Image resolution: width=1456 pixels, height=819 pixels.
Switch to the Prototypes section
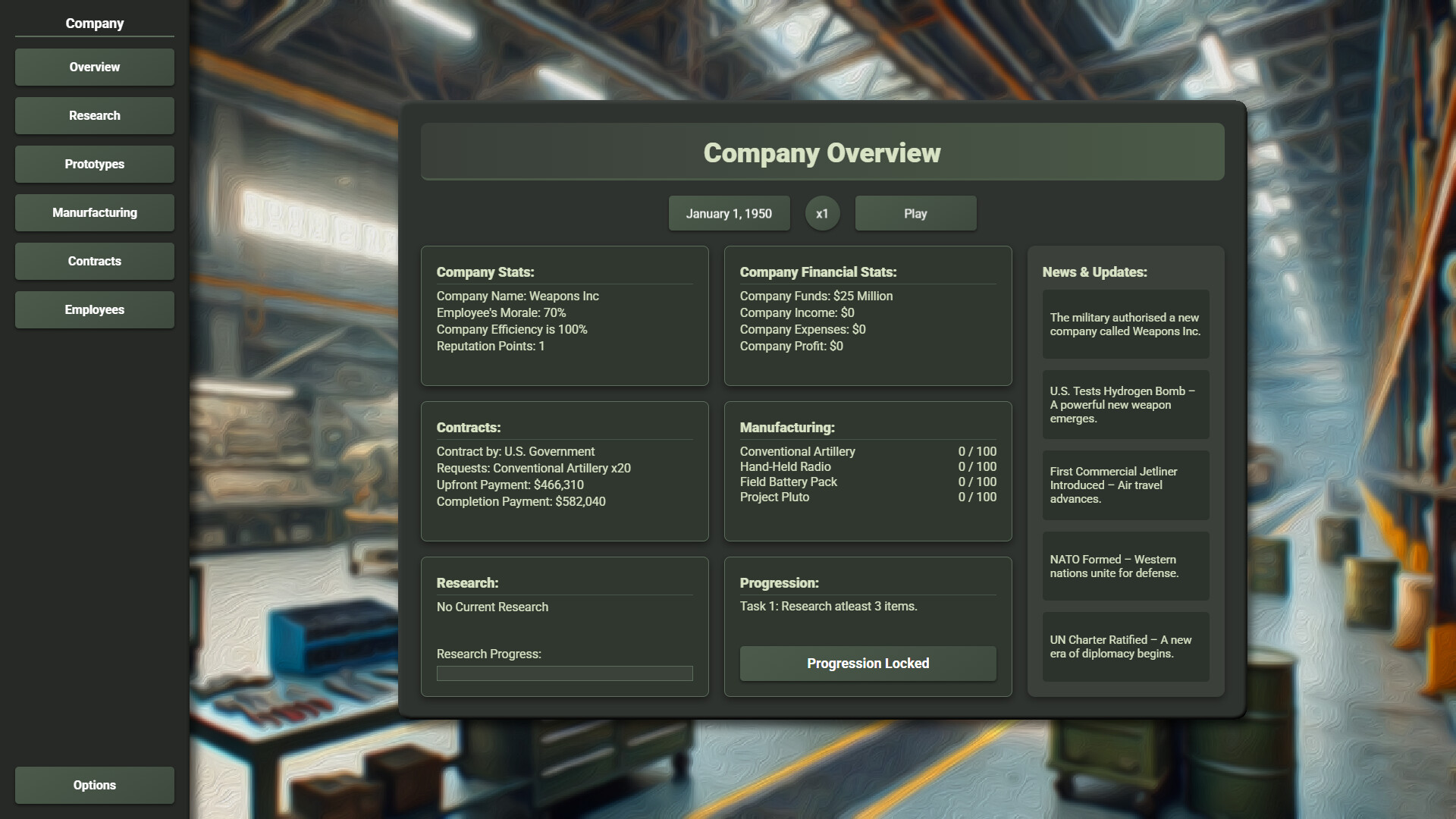coord(94,164)
